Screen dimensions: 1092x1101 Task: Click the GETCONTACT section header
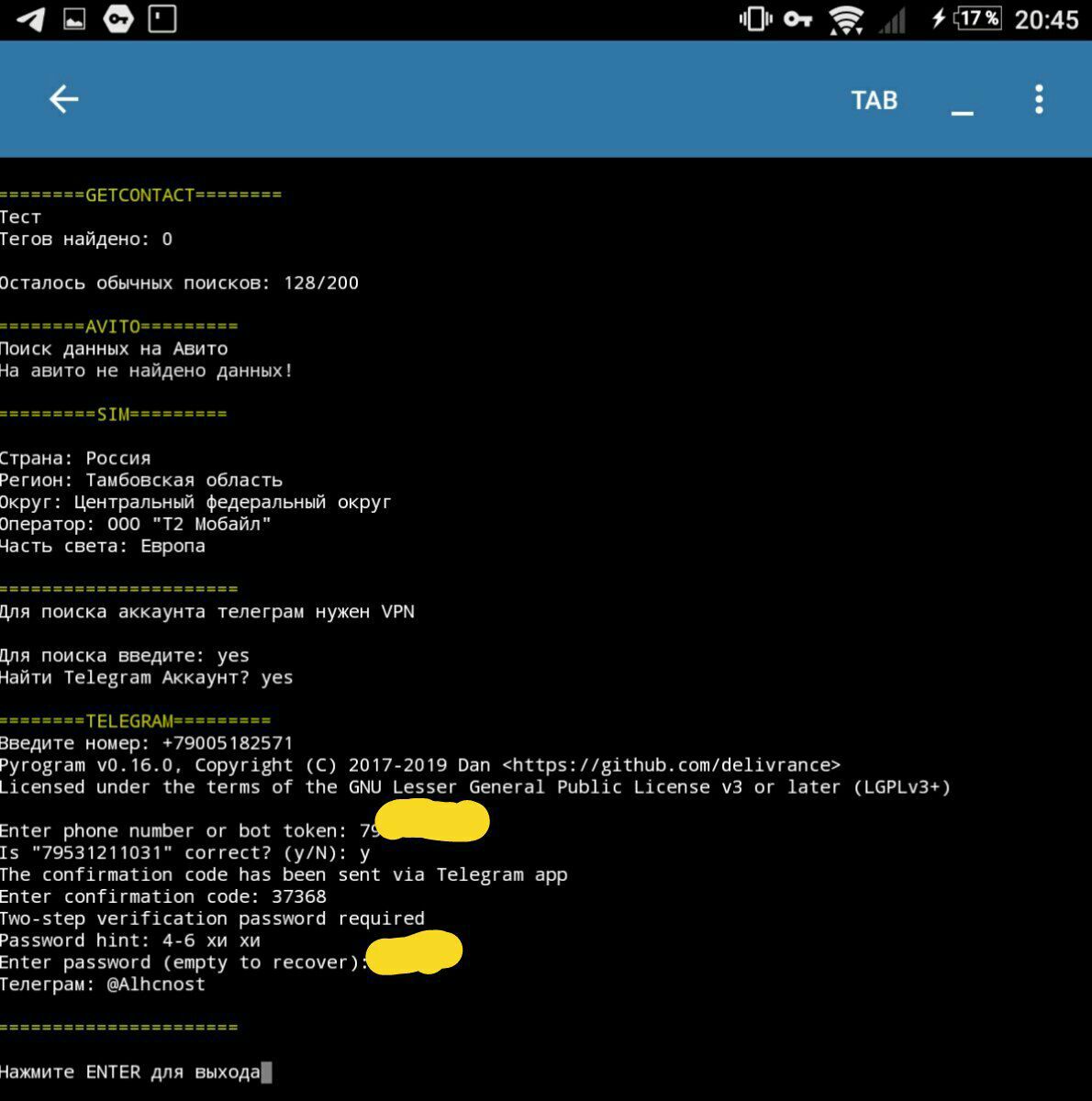pyautogui.click(x=140, y=195)
